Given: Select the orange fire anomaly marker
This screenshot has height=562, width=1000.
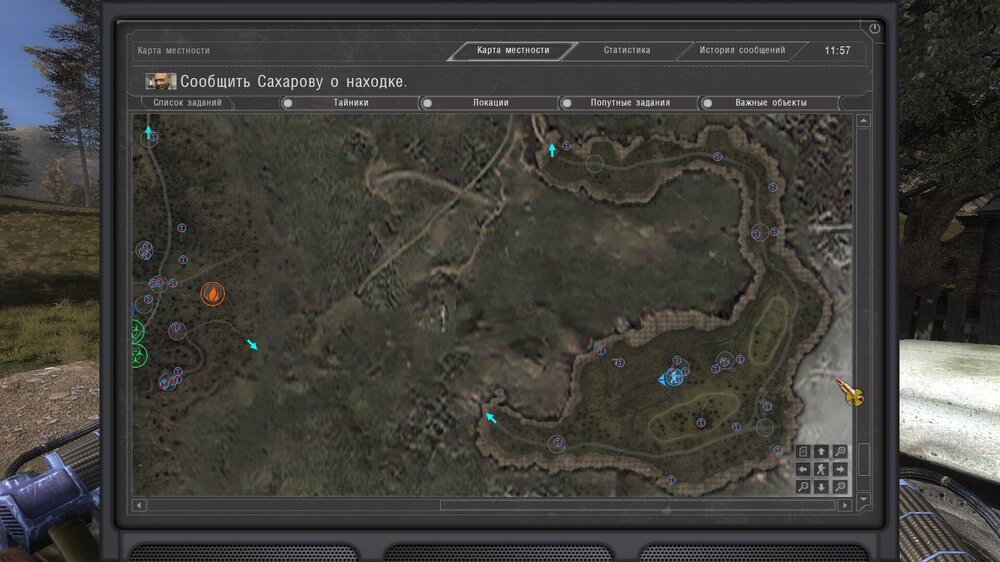Looking at the screenshot, I should pos(212,294).
